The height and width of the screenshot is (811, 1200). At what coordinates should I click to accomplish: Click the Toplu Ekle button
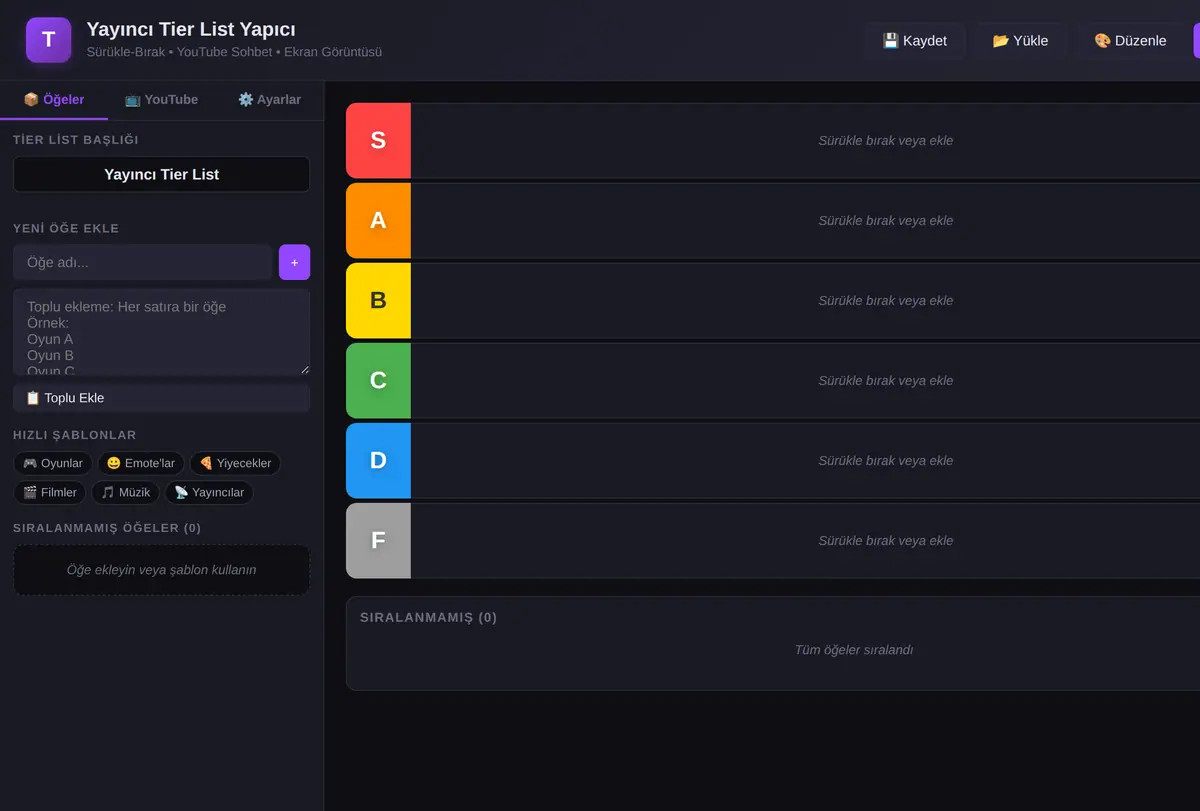coord(161,398)
